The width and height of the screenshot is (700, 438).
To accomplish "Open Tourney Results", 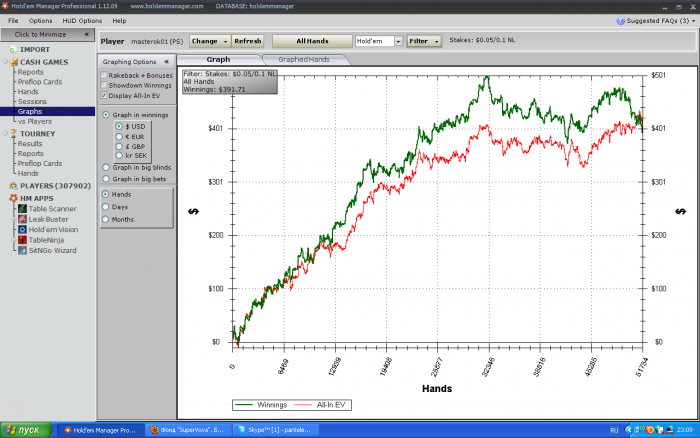I will tap(30, 143).
